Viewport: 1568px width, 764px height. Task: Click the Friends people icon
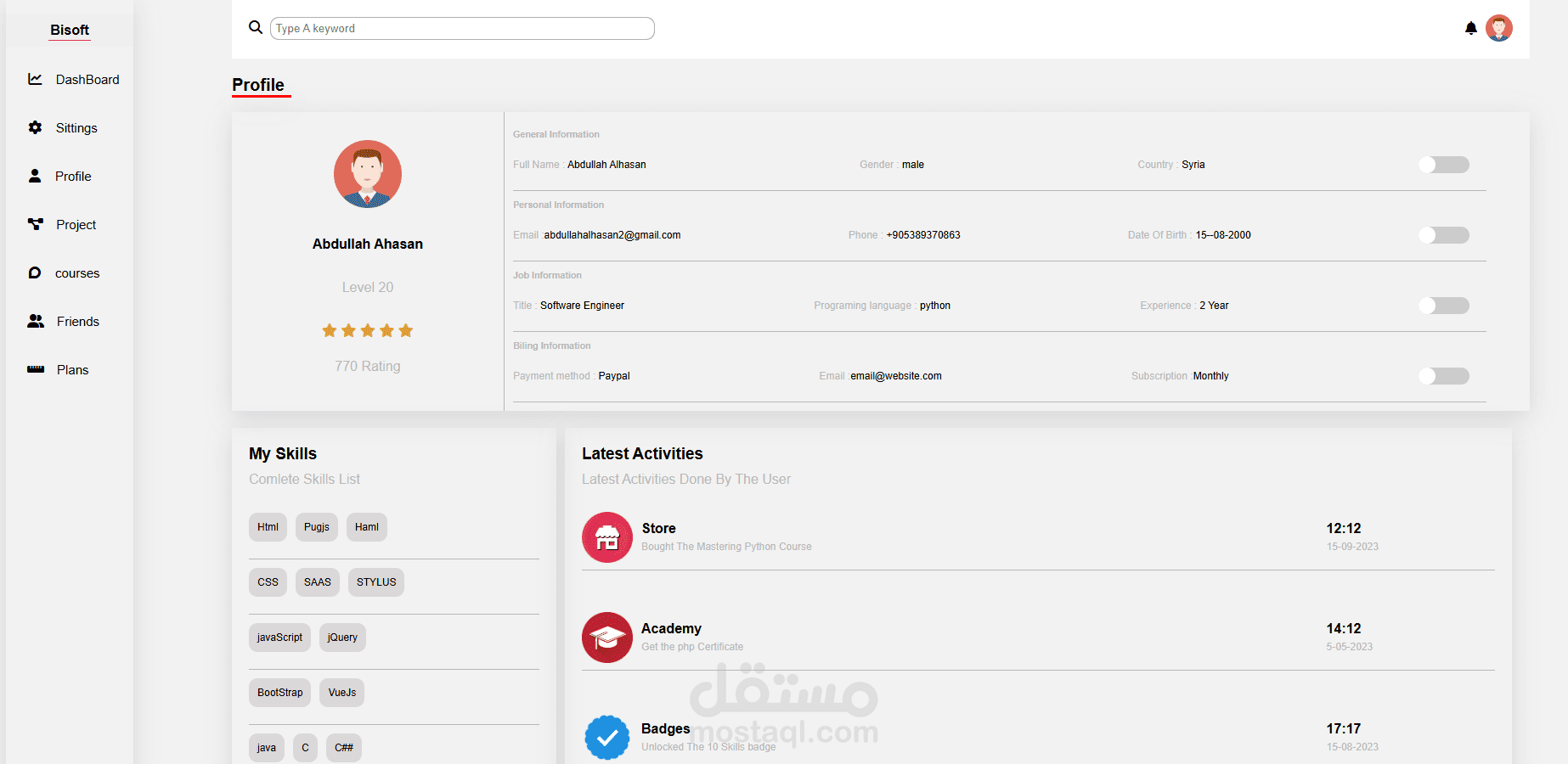pos(36,321)
